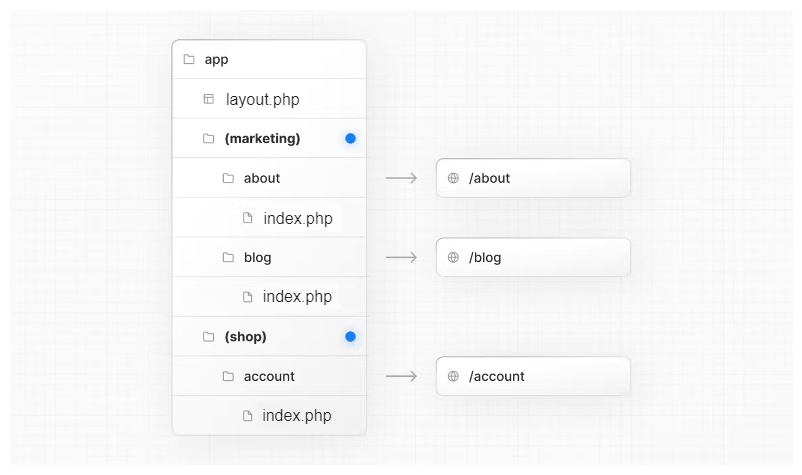
Task: Click the globe icon beside /about
Action: (453, 178)
